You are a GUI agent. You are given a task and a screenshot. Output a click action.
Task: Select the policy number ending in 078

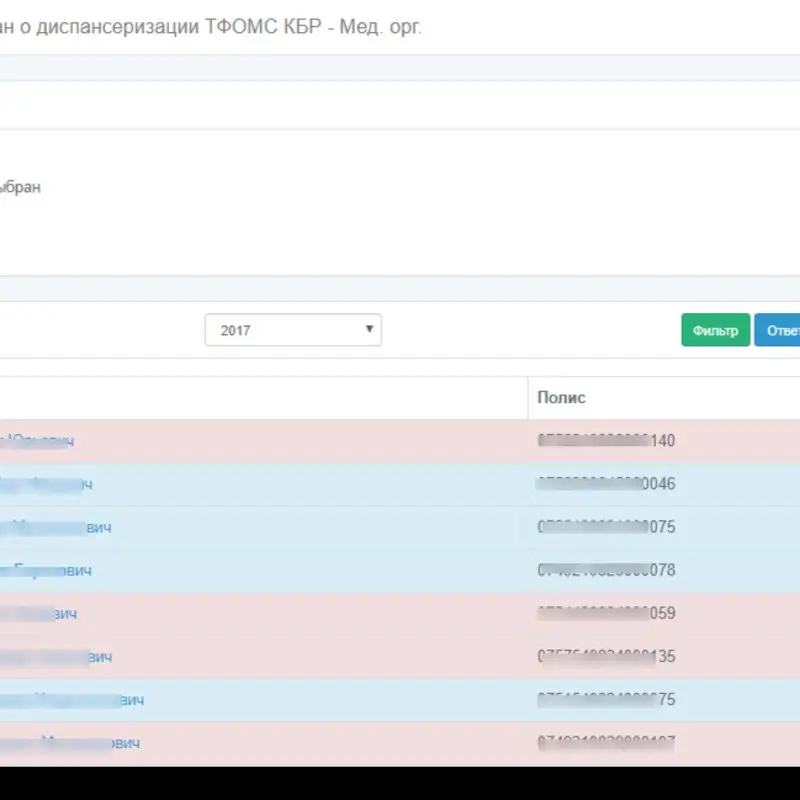tap(606, 569)
